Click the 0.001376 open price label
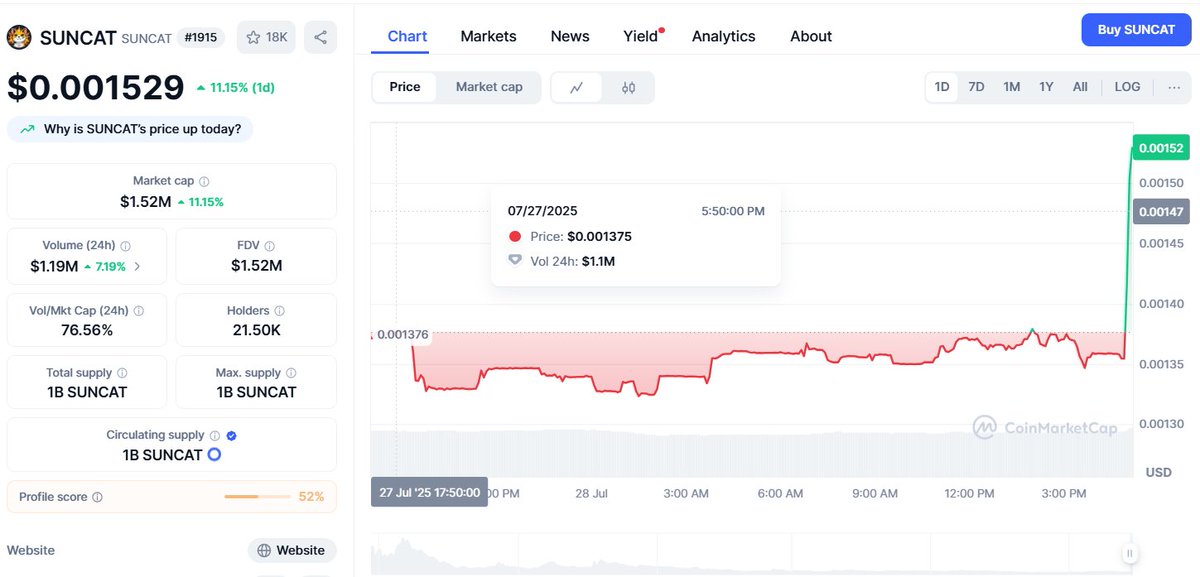1200x577 pixels. tap(401, 334)
